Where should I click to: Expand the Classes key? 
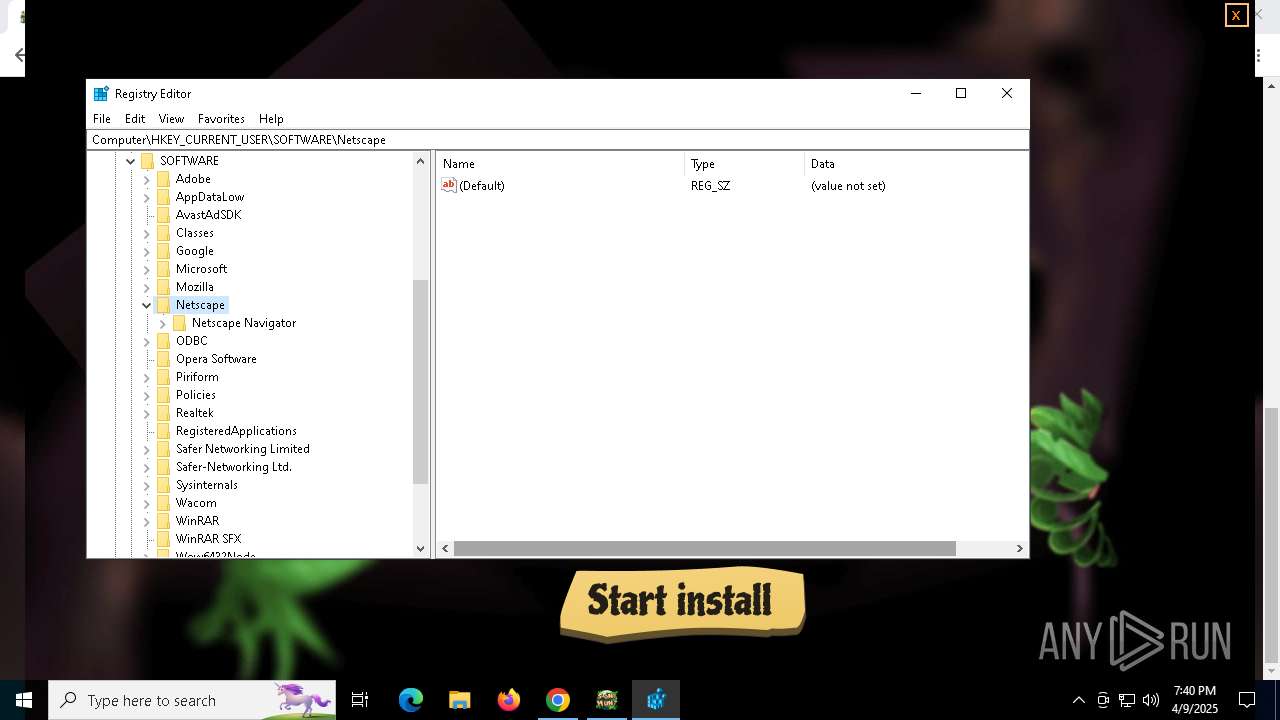146,233
